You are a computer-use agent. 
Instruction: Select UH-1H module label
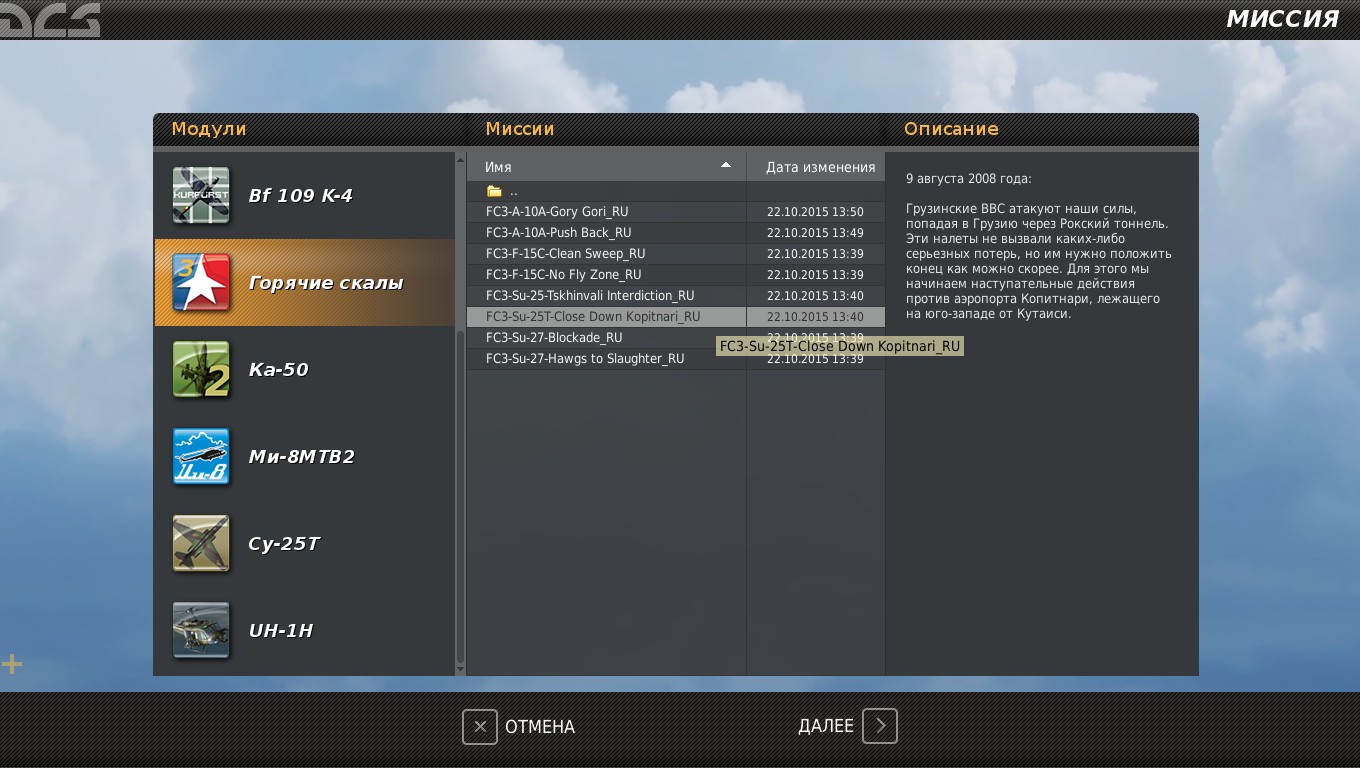tap(281, 631)
